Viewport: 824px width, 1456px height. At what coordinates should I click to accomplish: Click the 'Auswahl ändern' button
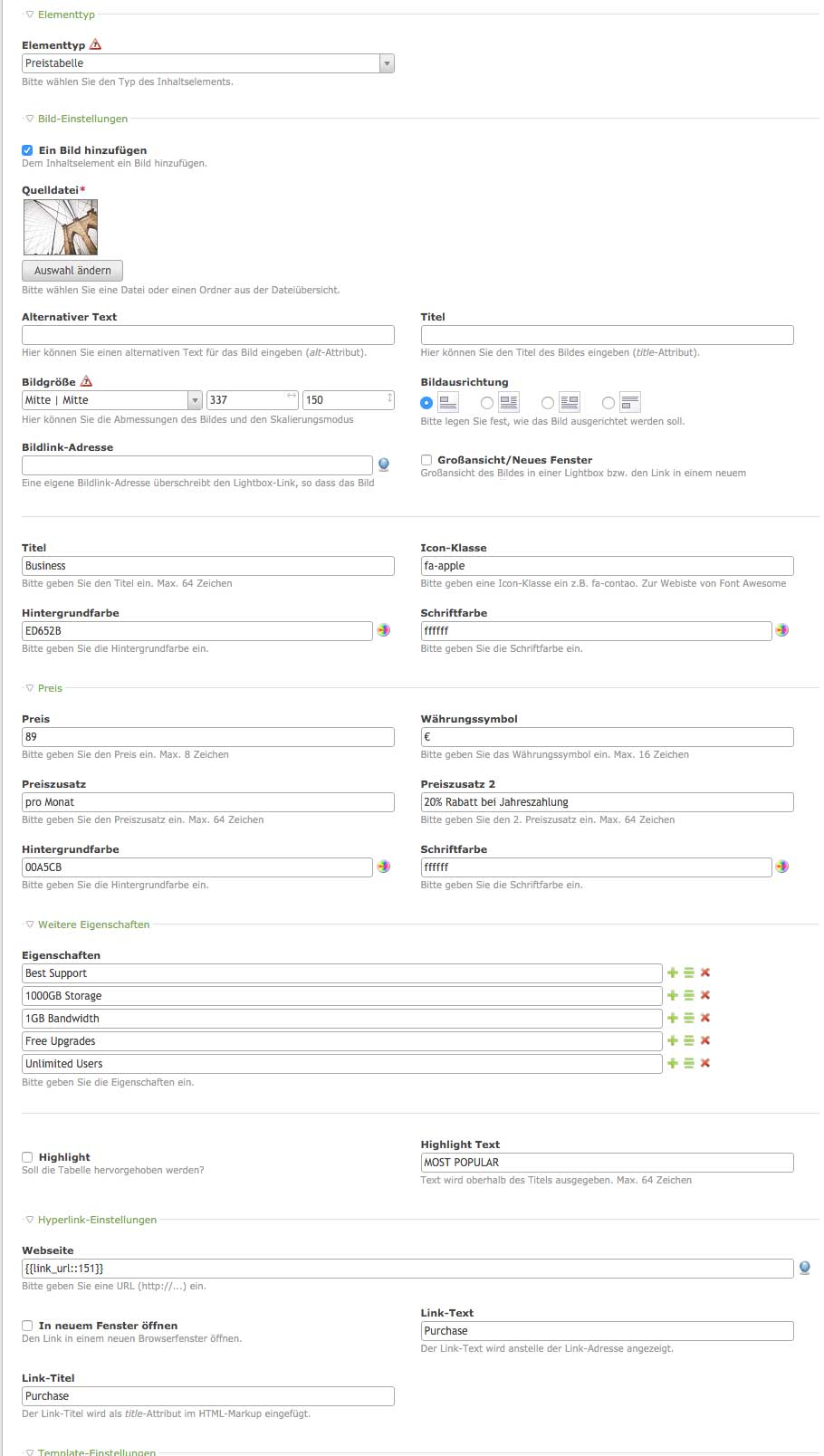click(x=72, y=270)
